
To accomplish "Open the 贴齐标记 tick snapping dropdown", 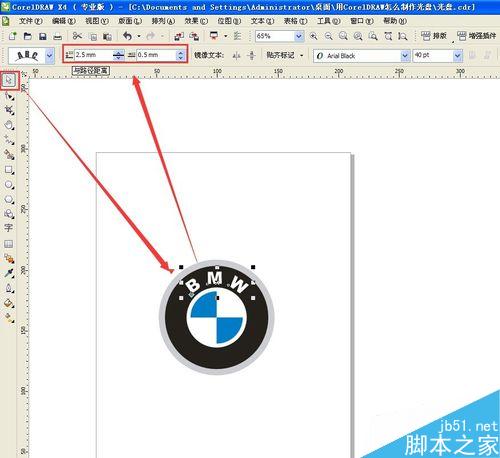I will point(302,56).
